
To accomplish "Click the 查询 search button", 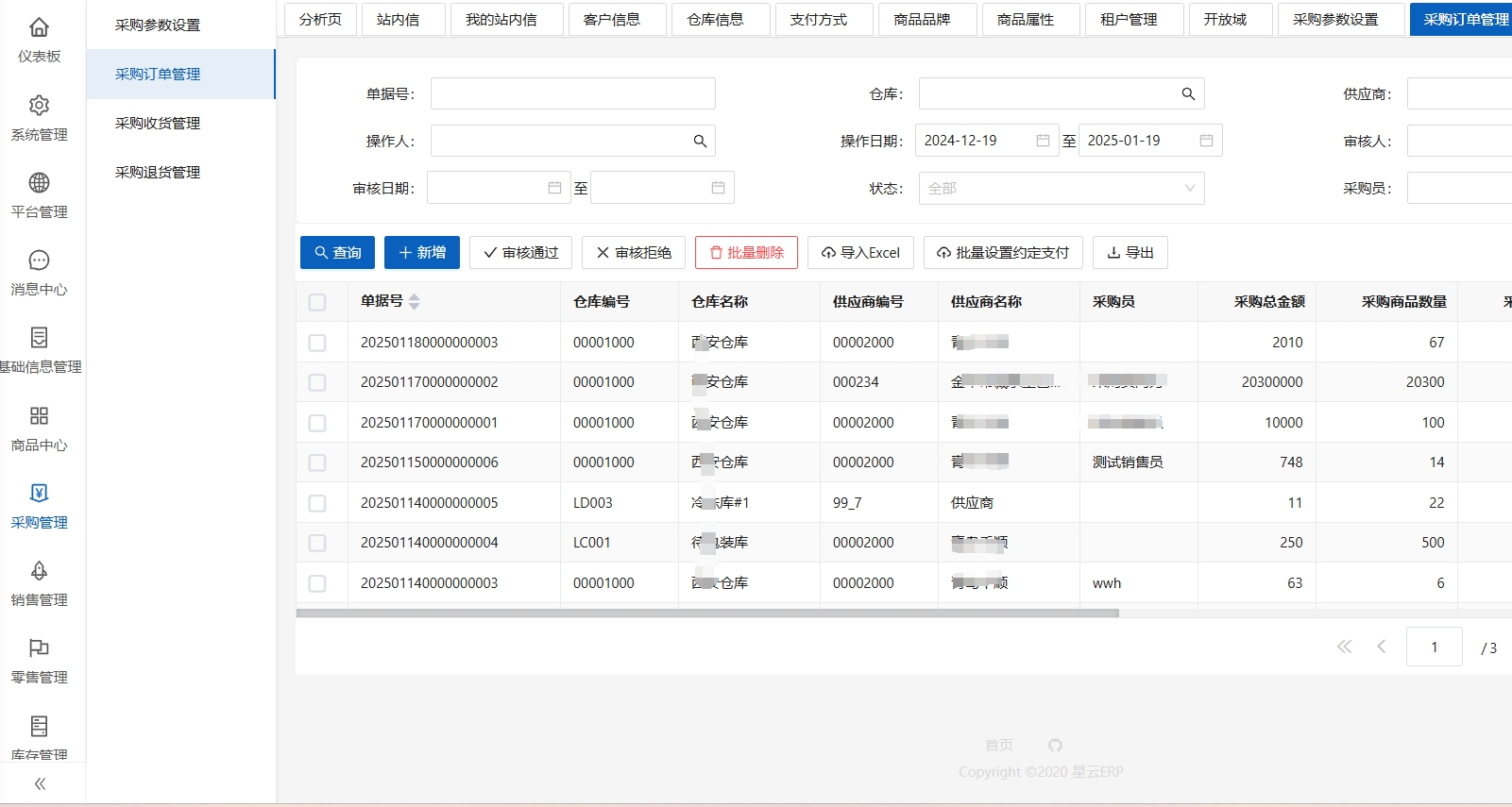I will click(337, 253).
